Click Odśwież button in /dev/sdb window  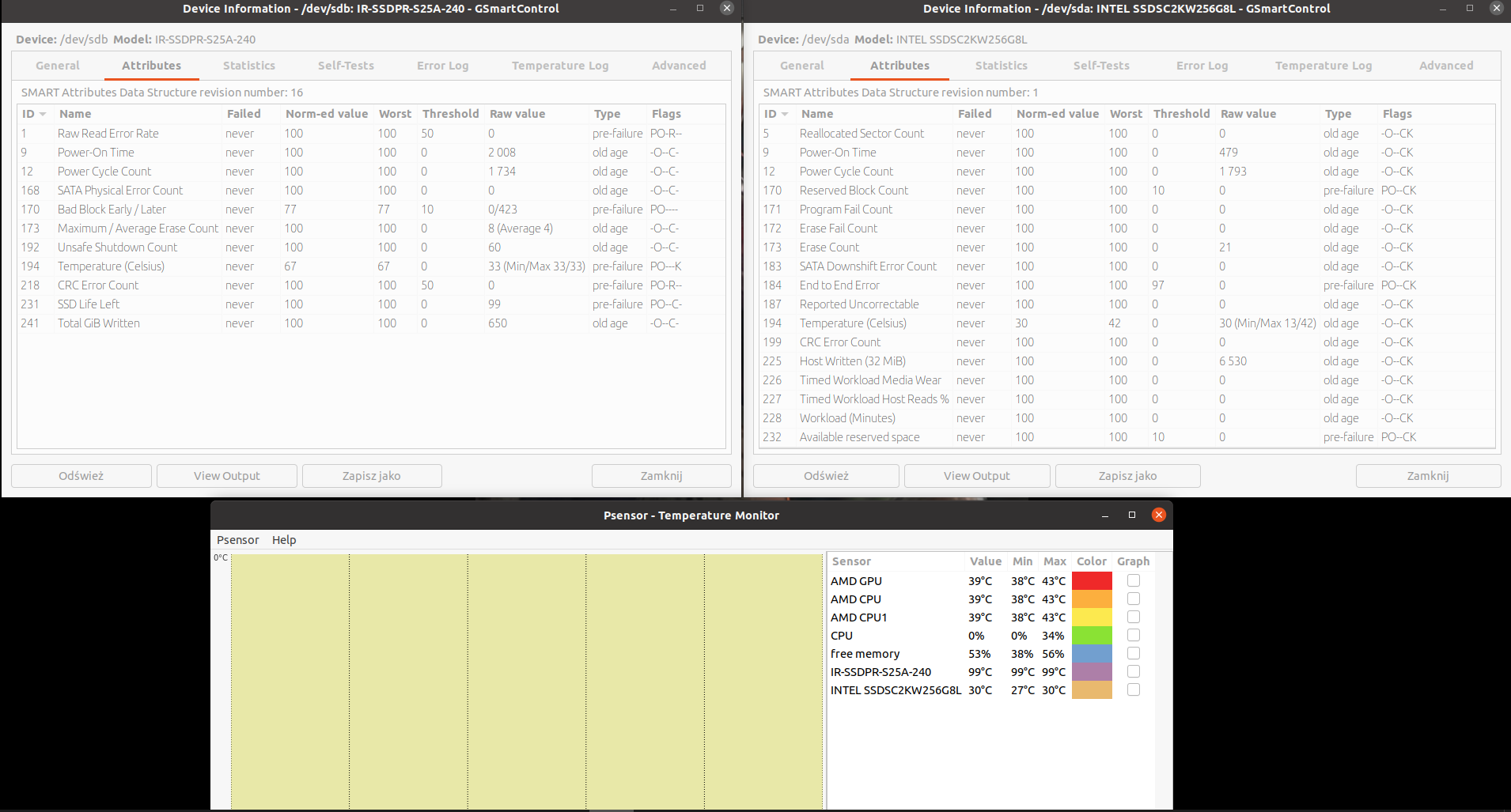[81, 476]
